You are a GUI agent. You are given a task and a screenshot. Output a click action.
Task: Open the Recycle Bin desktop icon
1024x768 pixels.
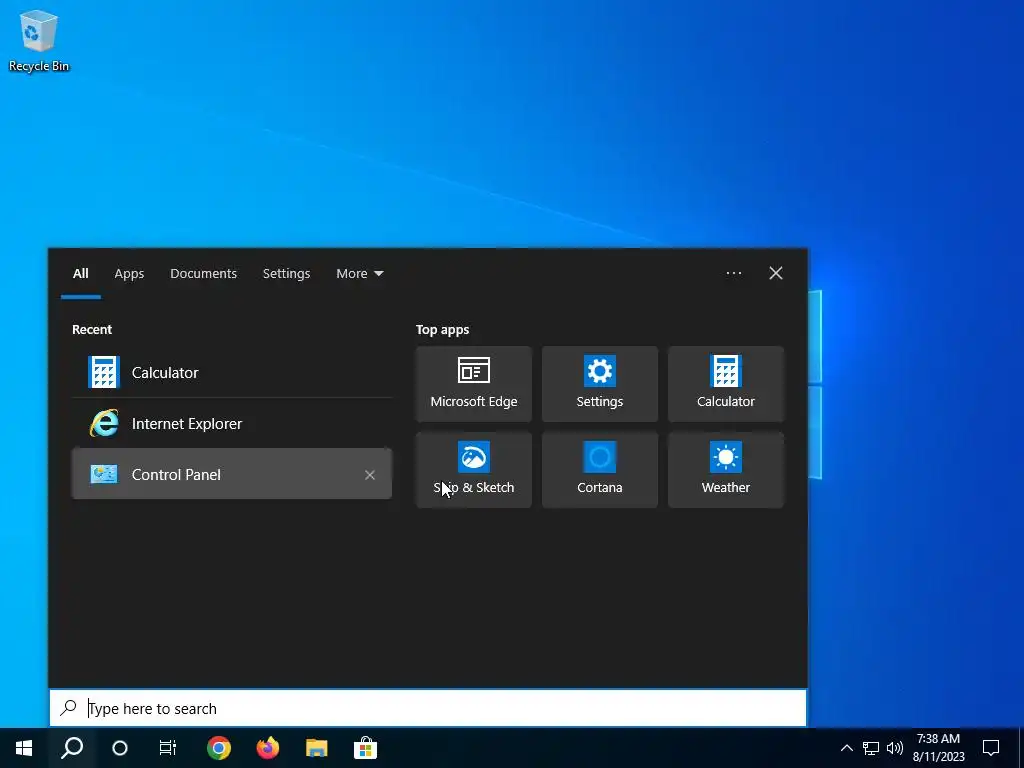[x=39, y=40]
